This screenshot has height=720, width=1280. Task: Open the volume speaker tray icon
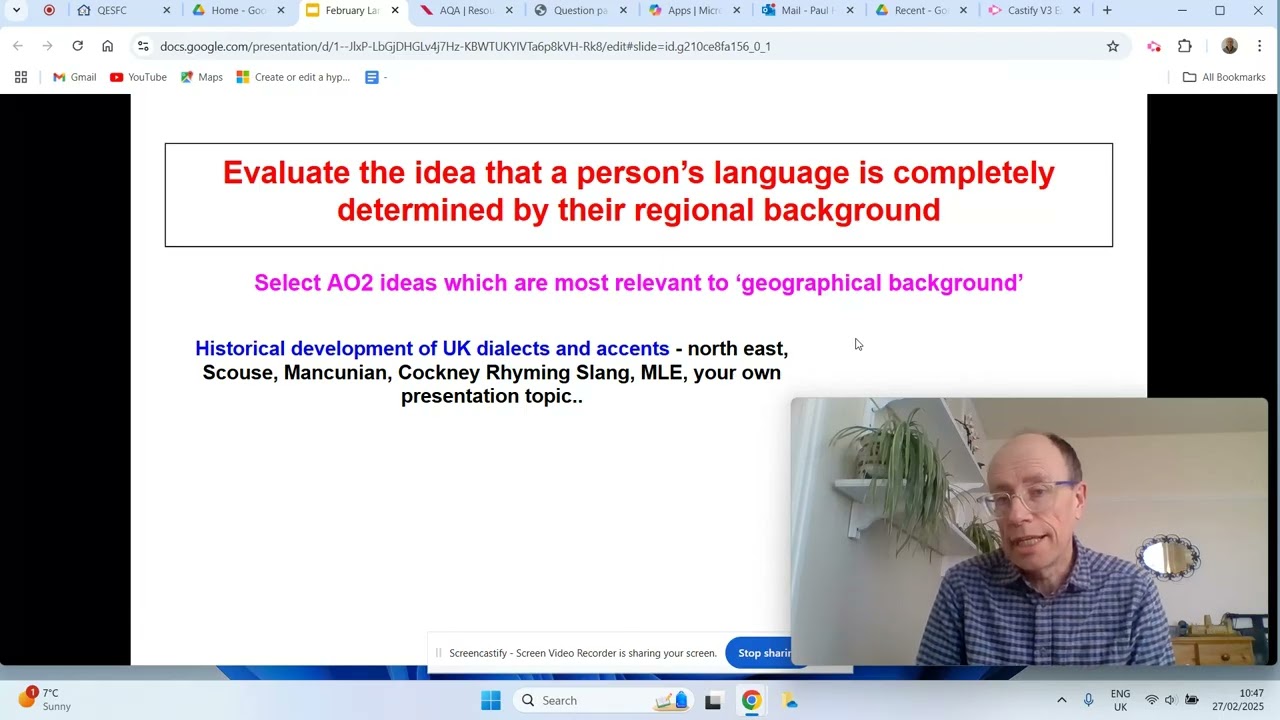[1170, 700]
